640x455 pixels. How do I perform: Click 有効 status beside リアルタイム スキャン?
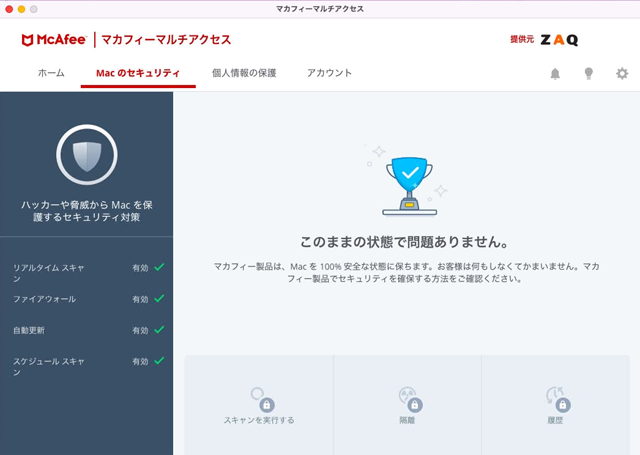pos(140,268)
